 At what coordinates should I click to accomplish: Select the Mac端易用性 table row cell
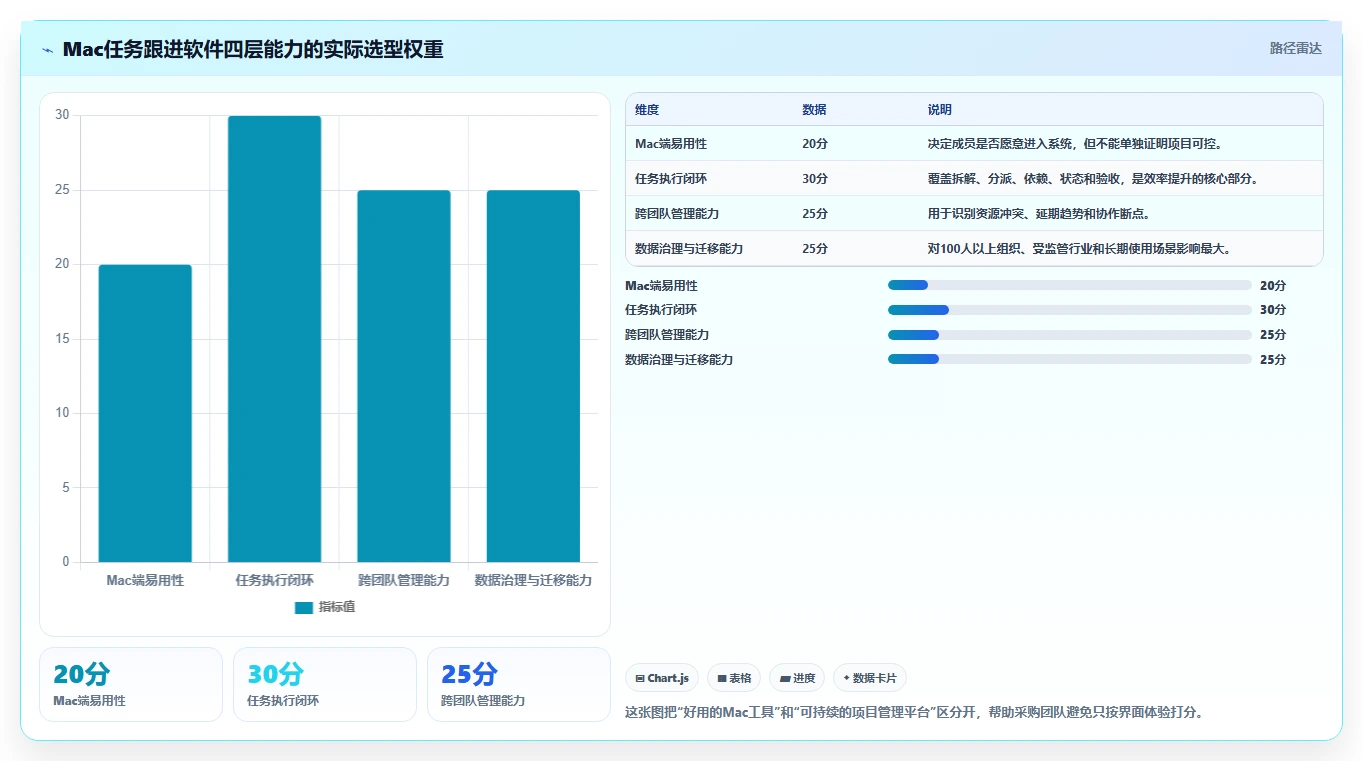[671, 144]
